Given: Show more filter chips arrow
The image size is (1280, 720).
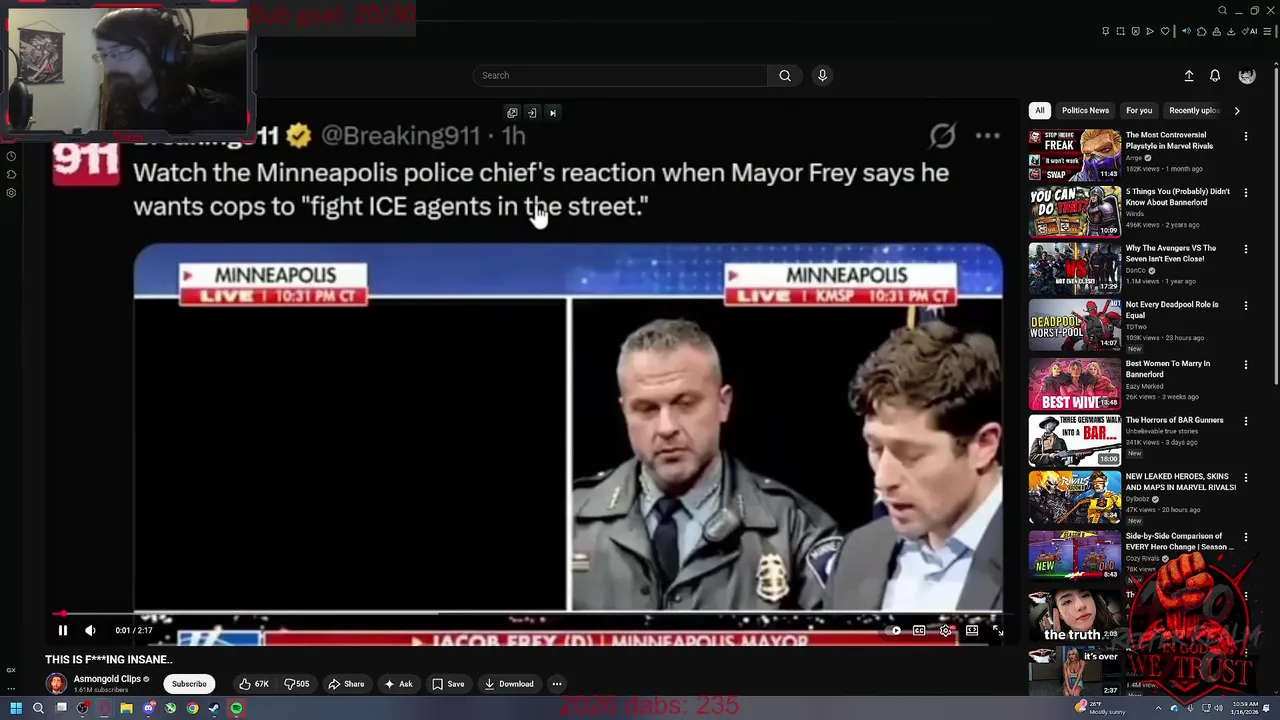Looking at the screenshot, I should point(1237,111).
